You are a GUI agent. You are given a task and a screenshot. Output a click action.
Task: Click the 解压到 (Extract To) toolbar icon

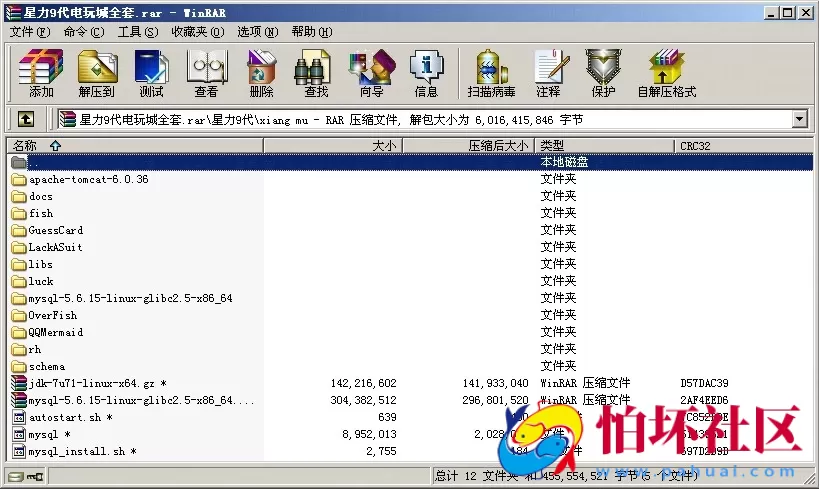(97, 73)
